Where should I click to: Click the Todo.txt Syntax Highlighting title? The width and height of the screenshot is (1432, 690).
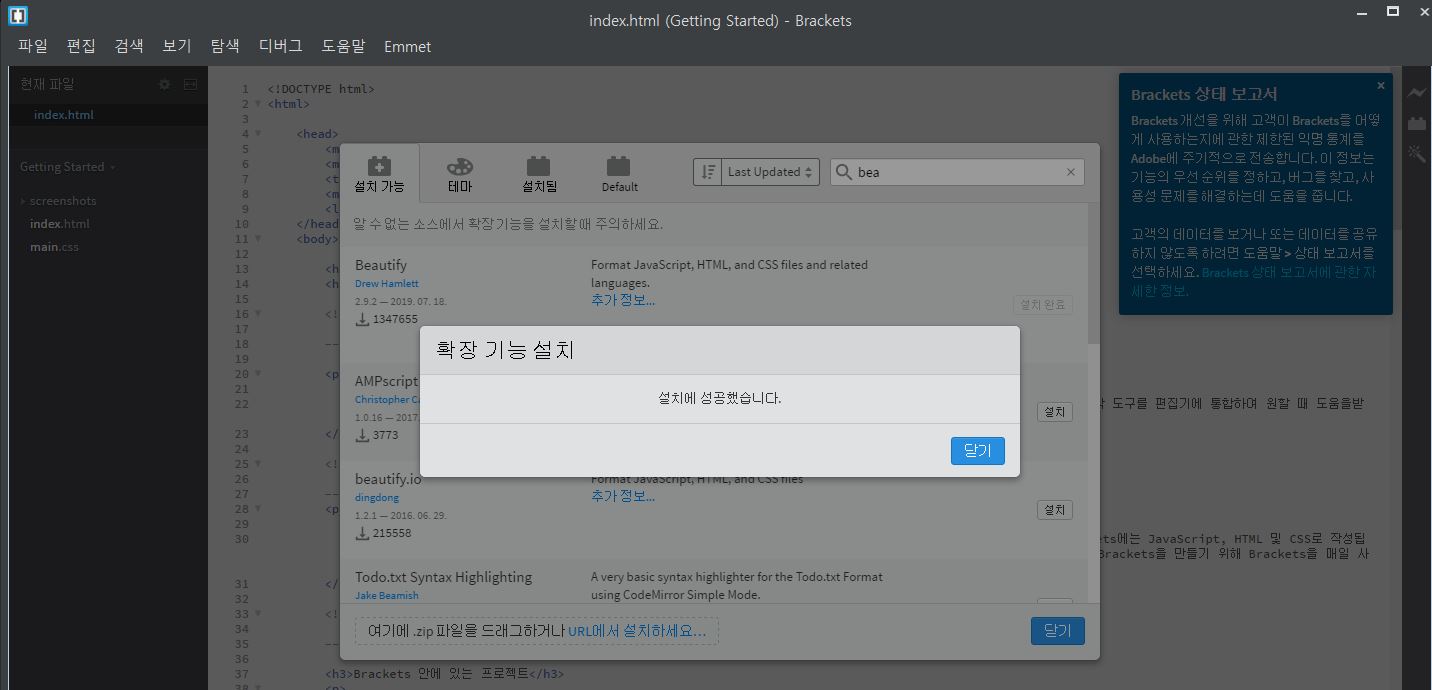click(443, 577)
